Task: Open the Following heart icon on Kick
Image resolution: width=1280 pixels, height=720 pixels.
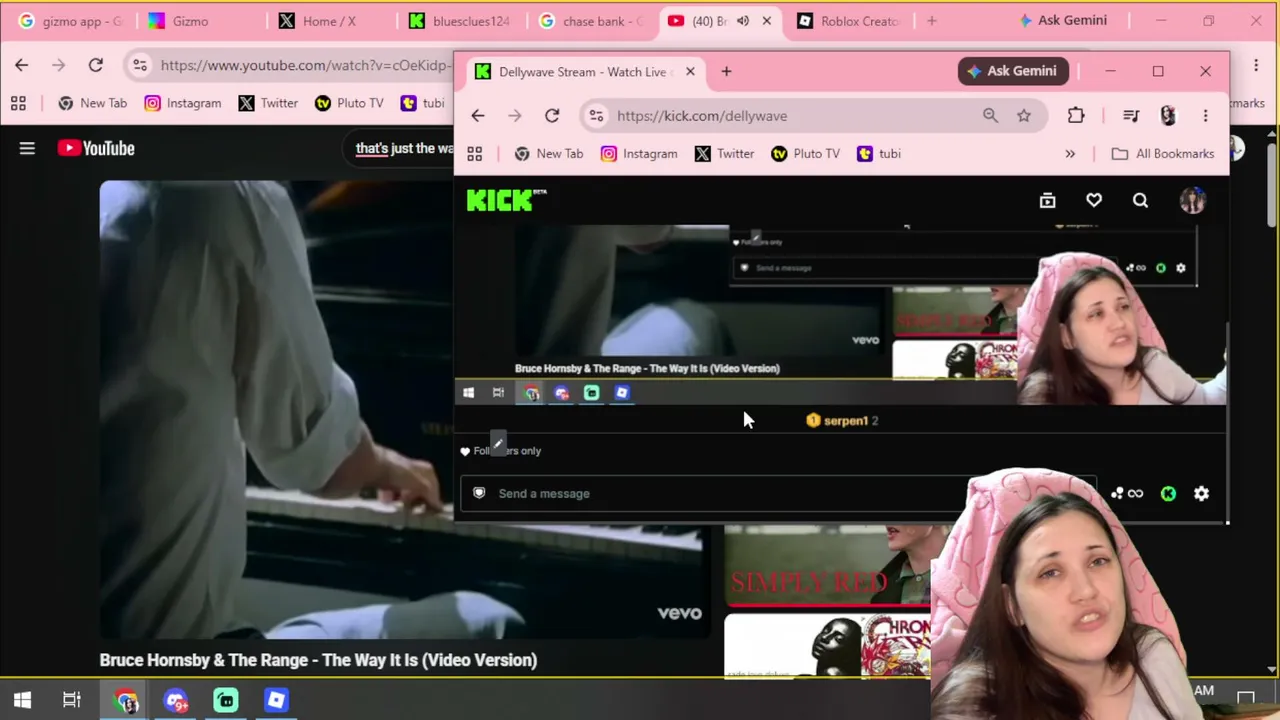Action: (1094, 201)
